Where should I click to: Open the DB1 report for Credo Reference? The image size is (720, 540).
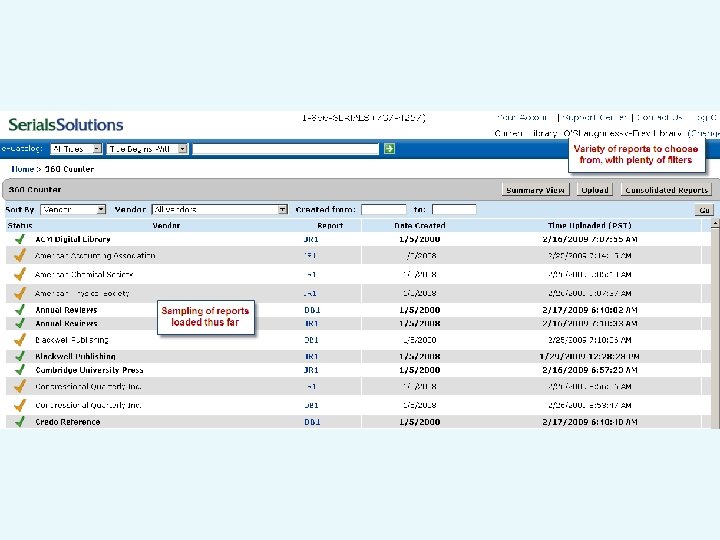pyautogui.click(x=312, y=422)
